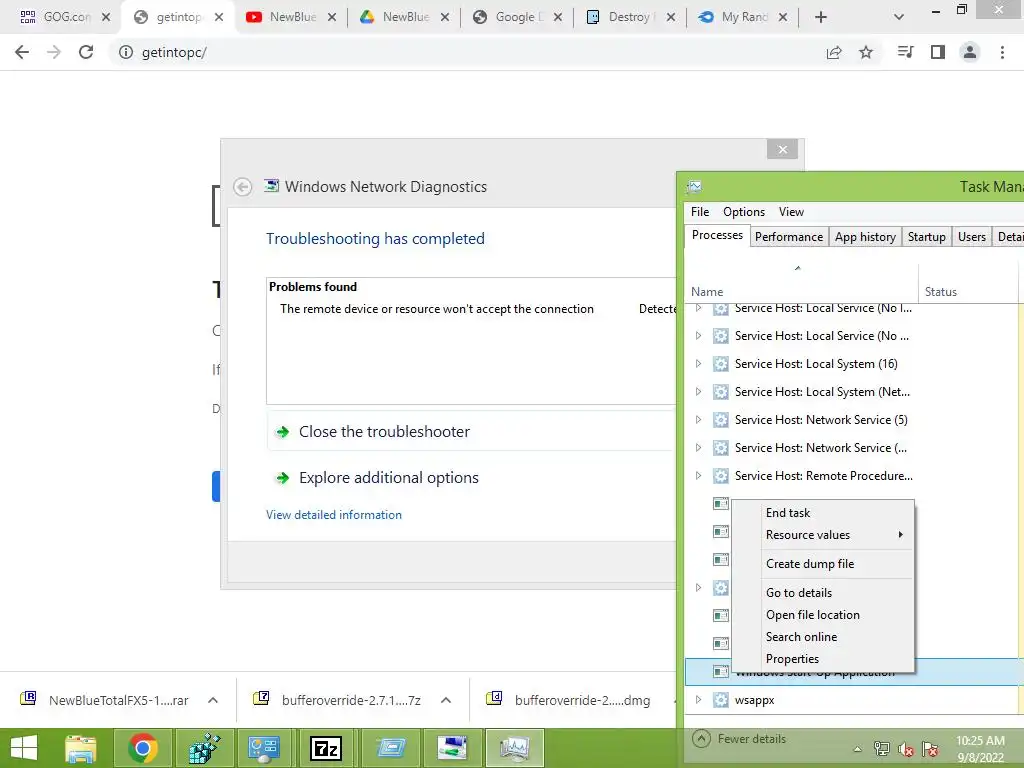Select Service Host: Network Service (5) row
Screen dimensions: 1024x768
tap(854, 420)
